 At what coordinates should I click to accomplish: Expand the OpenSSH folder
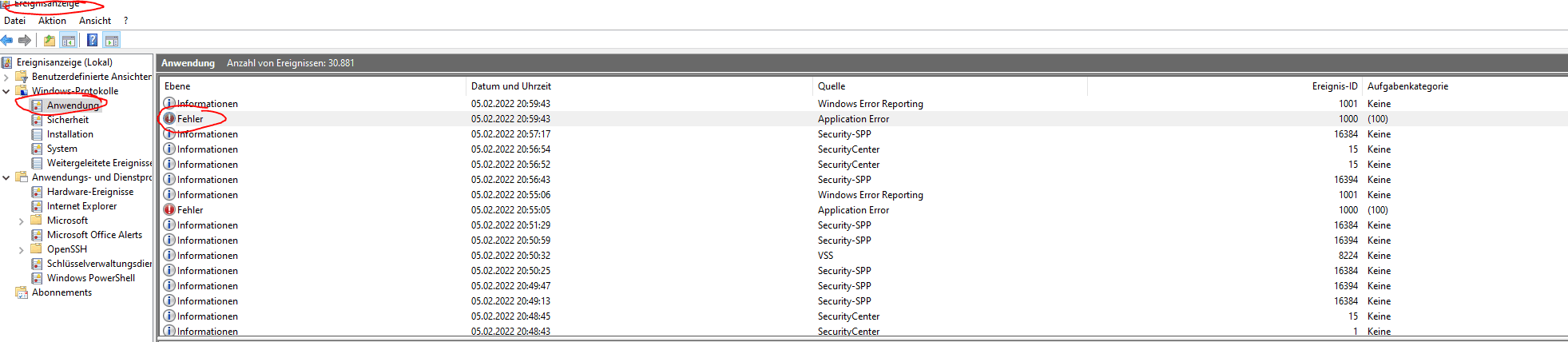click(22, 249)
